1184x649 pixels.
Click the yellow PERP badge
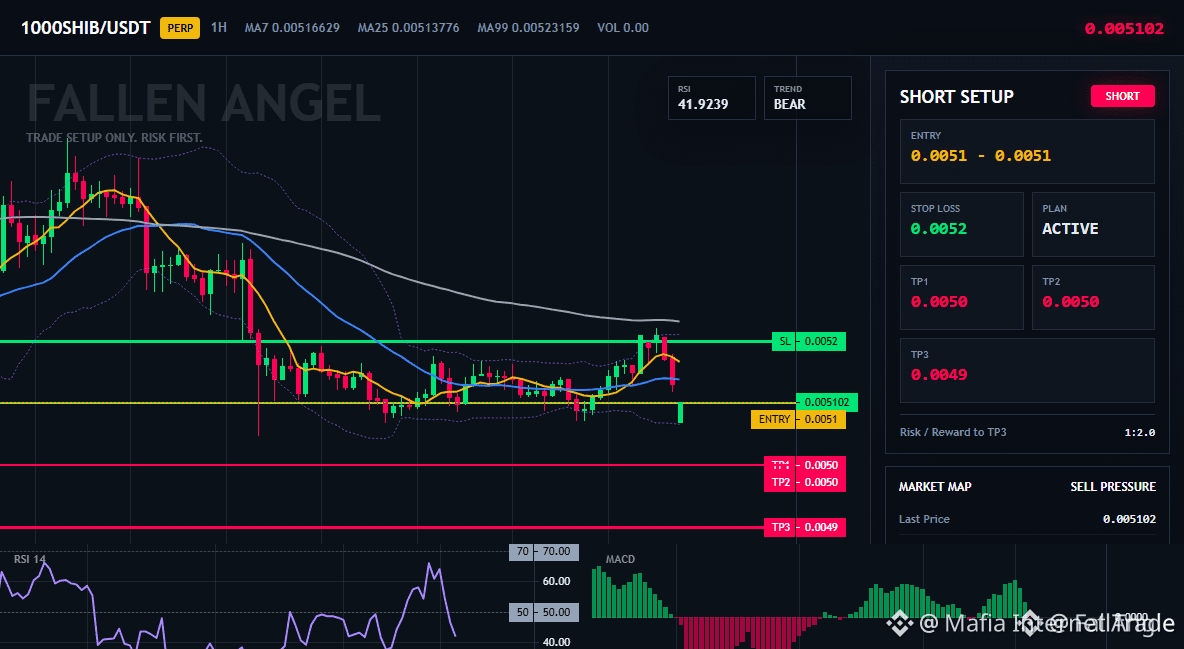coord(180,29)
